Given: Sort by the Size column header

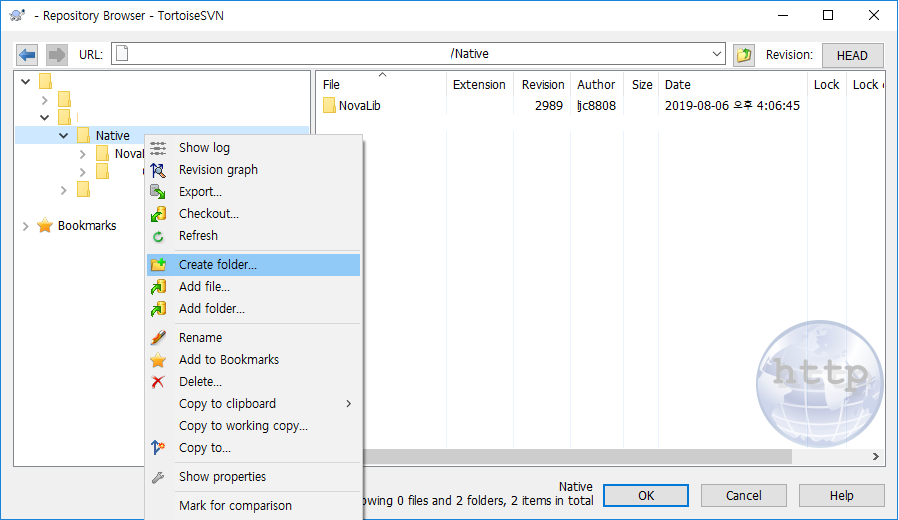Looking at the screenshot, I should (x=641, y=84).
